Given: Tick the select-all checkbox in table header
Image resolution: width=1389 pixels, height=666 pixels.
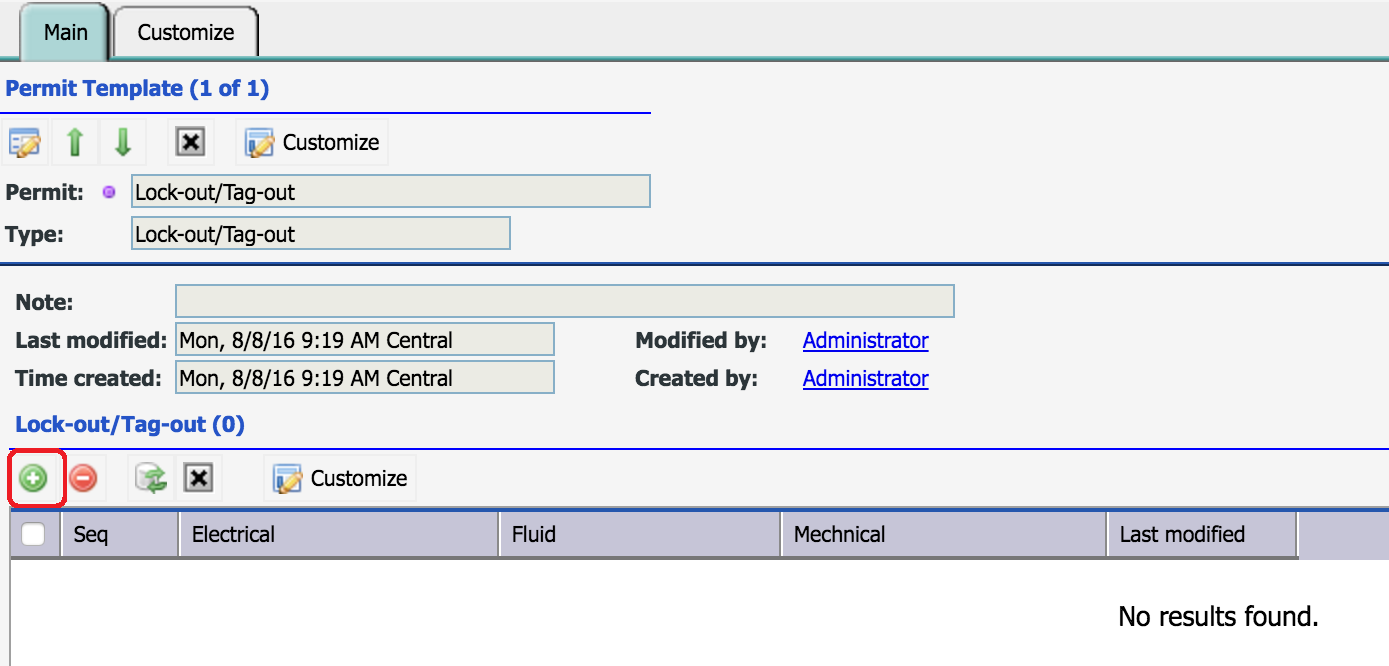Looking at the screenshot, I should 34,535.
